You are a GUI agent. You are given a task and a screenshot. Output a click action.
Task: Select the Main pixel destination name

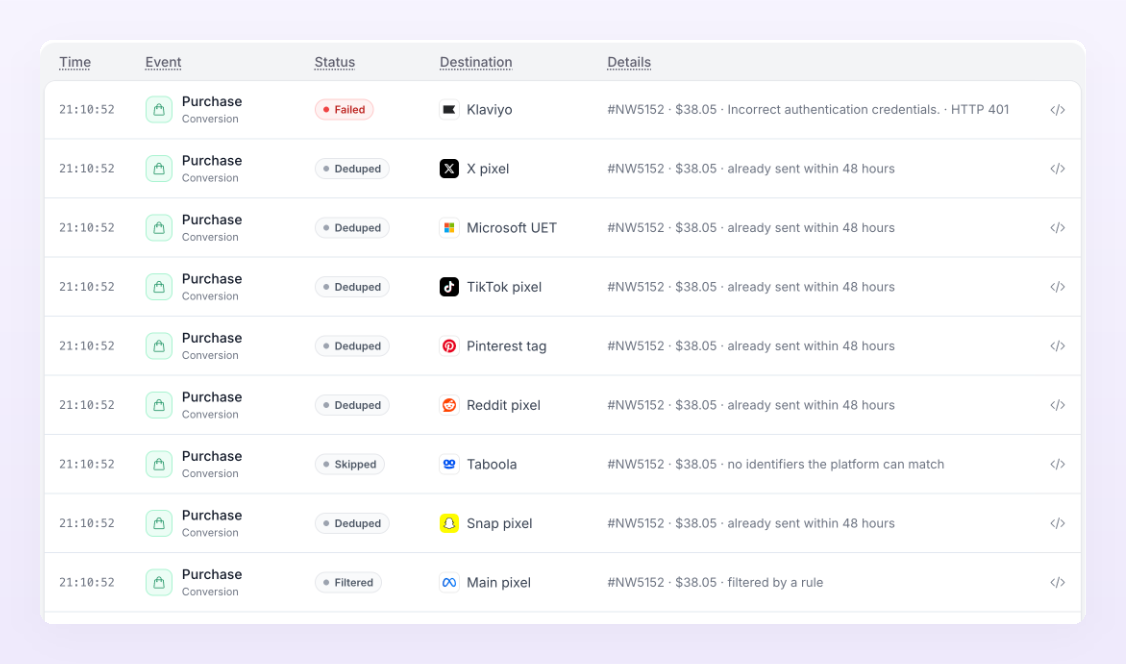click(x=498, y=582)
